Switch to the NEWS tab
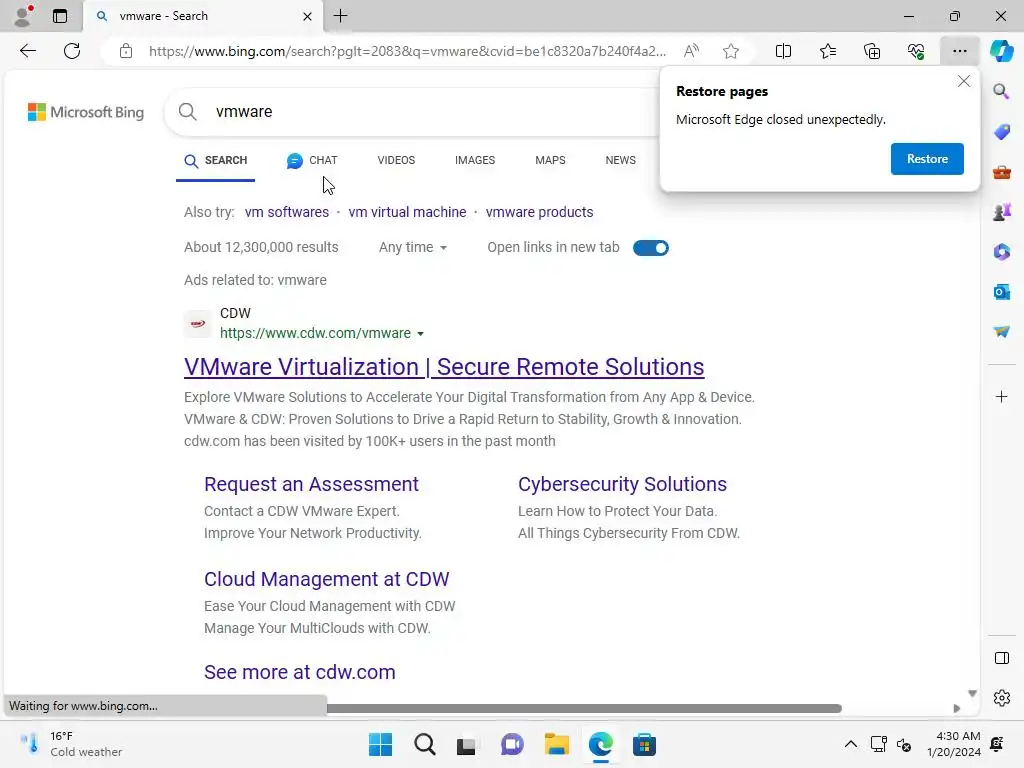This screenshot has width=1024, height=768. click(620, 160)
